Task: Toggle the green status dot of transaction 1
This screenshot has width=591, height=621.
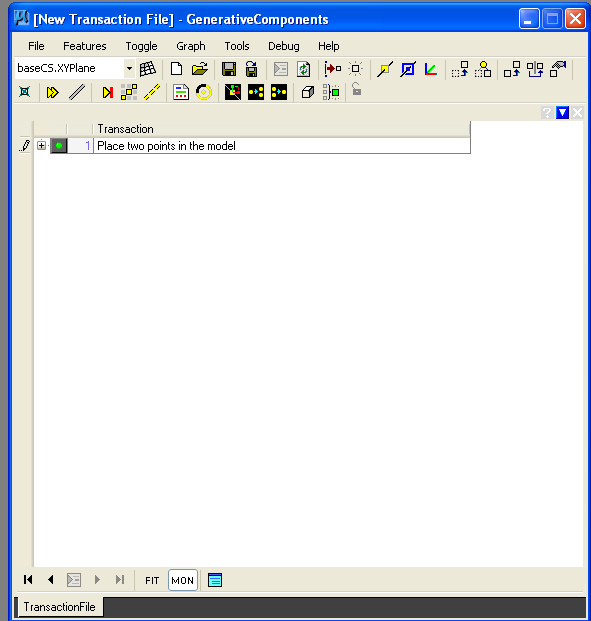Action: coord(59,146)
